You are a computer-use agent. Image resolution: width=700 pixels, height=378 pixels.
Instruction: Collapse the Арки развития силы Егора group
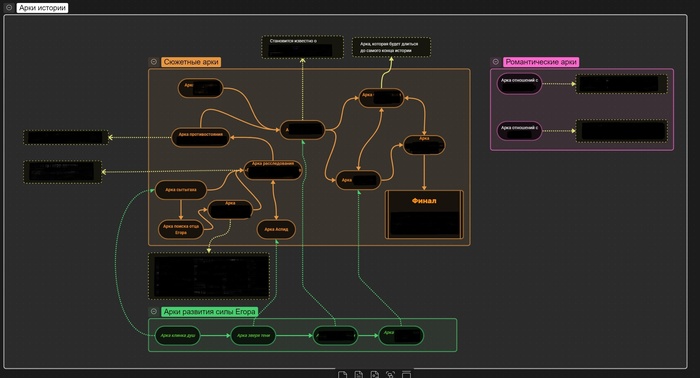click(154, 312)
